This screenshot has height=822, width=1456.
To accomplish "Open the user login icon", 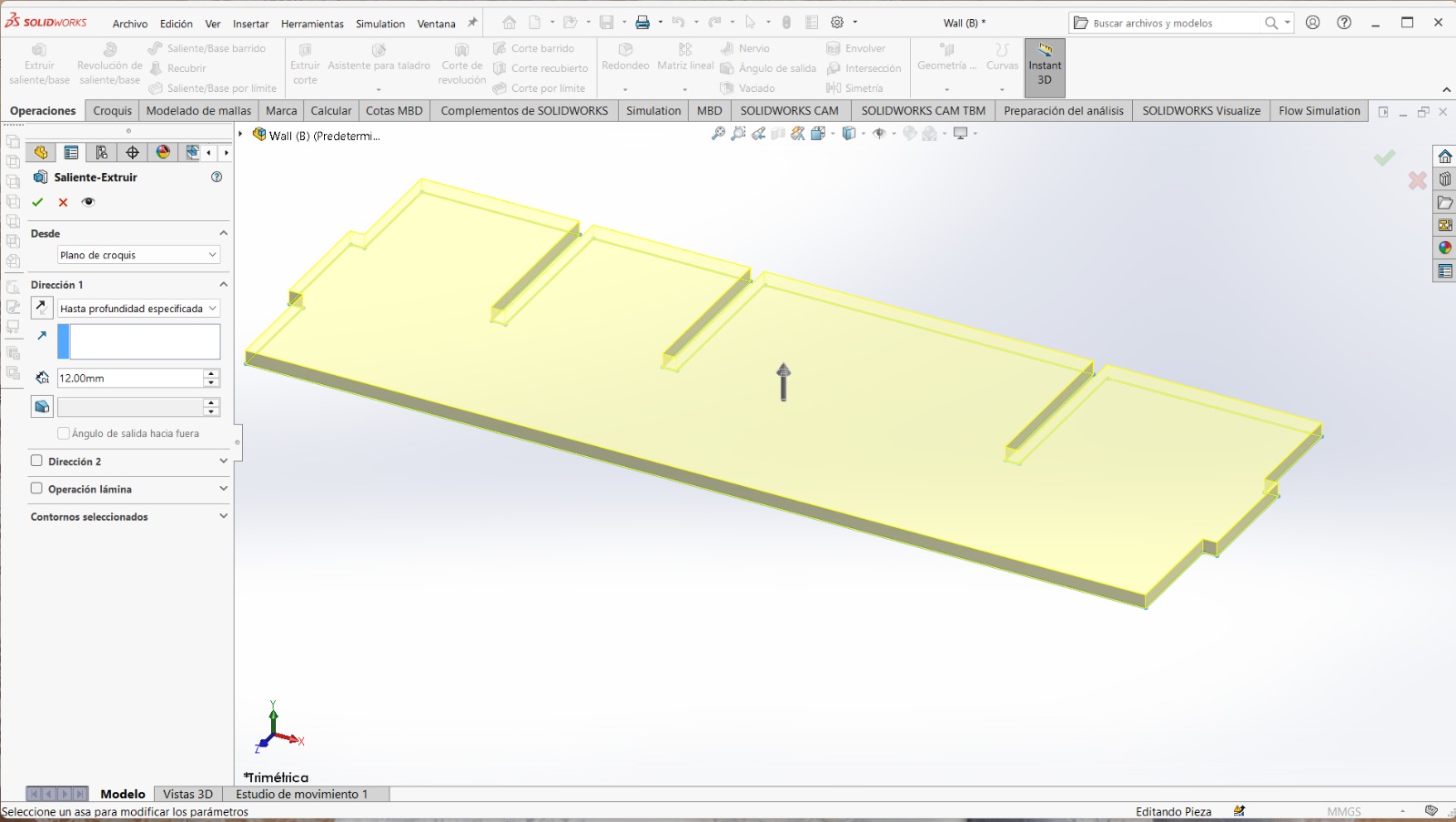I will [x=1312, y=23].
